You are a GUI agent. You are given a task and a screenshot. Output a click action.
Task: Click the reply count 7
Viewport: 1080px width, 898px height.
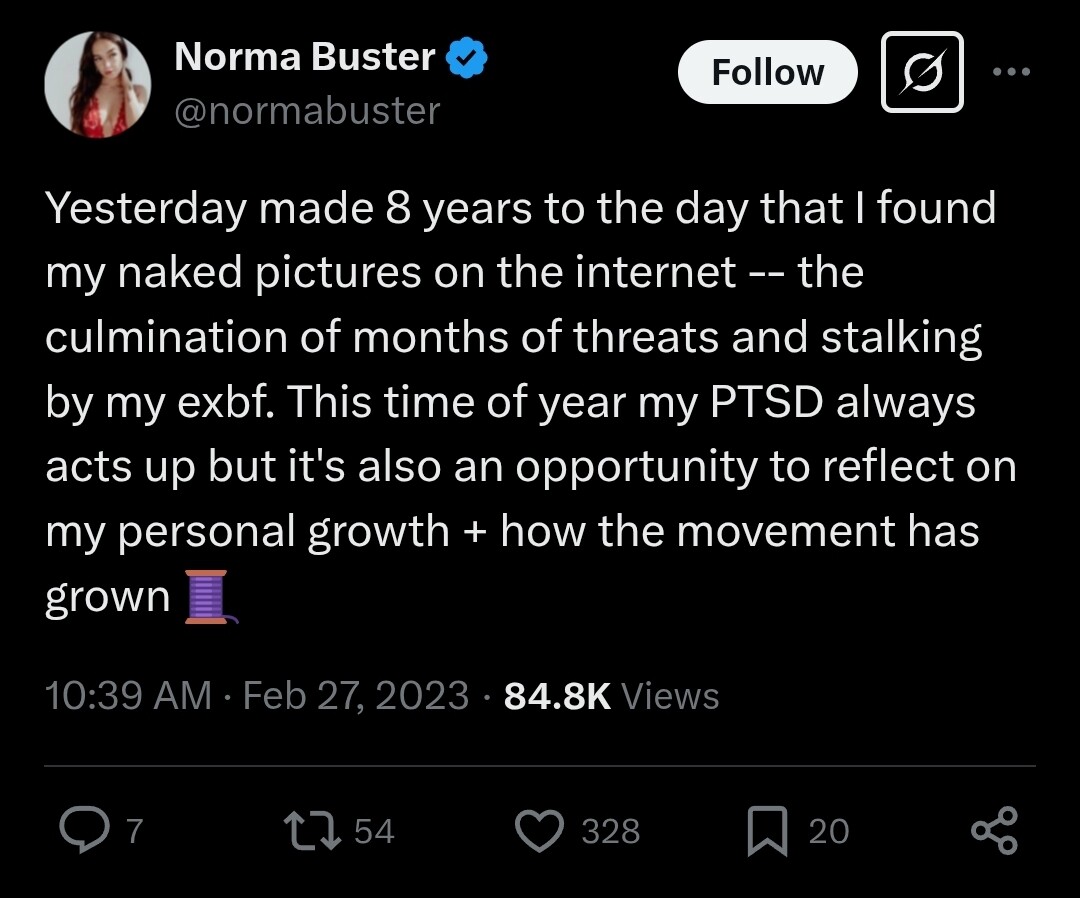[x=135, y=831]
